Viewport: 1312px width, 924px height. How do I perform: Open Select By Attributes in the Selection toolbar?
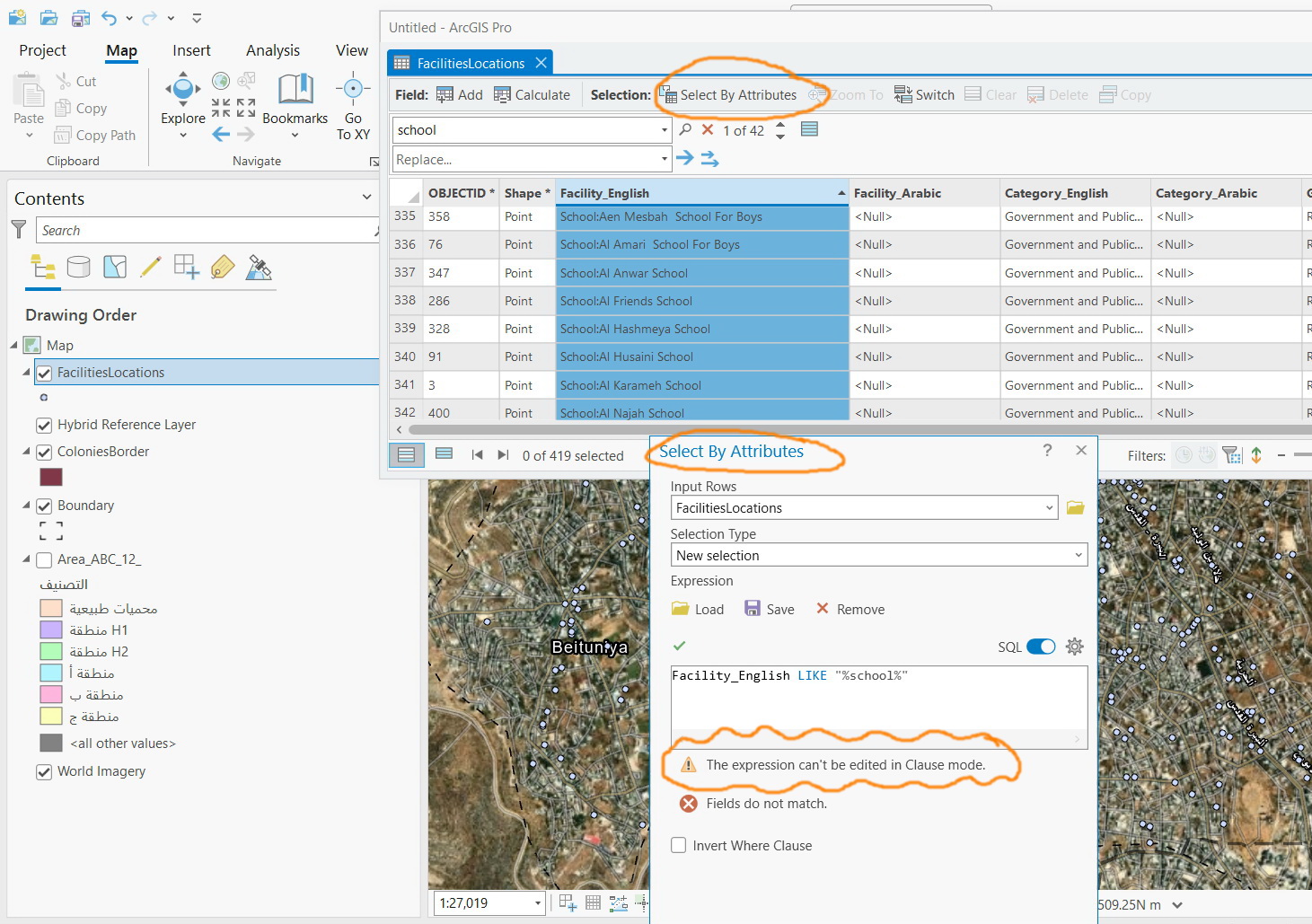click(x=736, y=94)
